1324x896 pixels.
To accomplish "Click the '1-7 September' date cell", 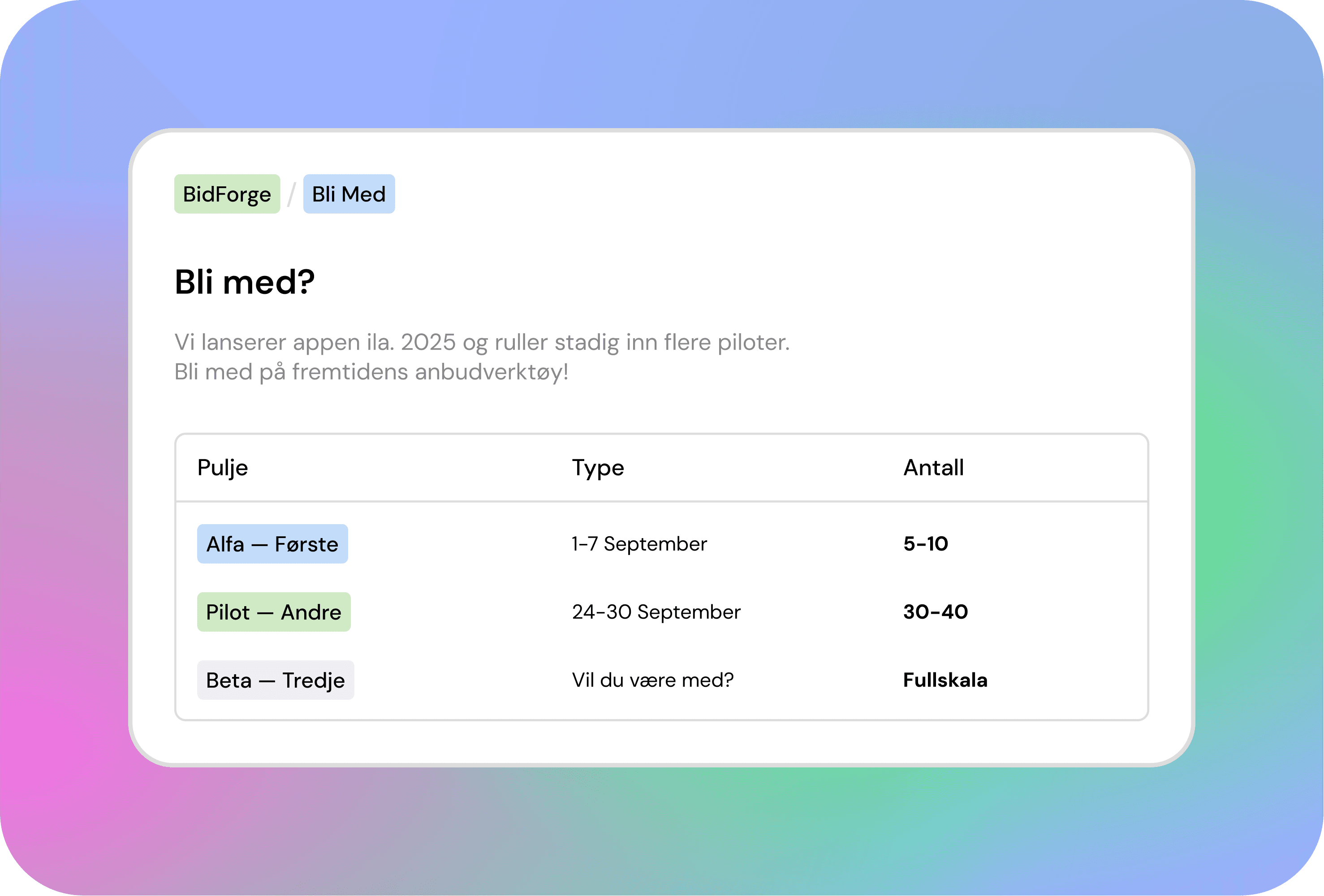I will (639, 544).
